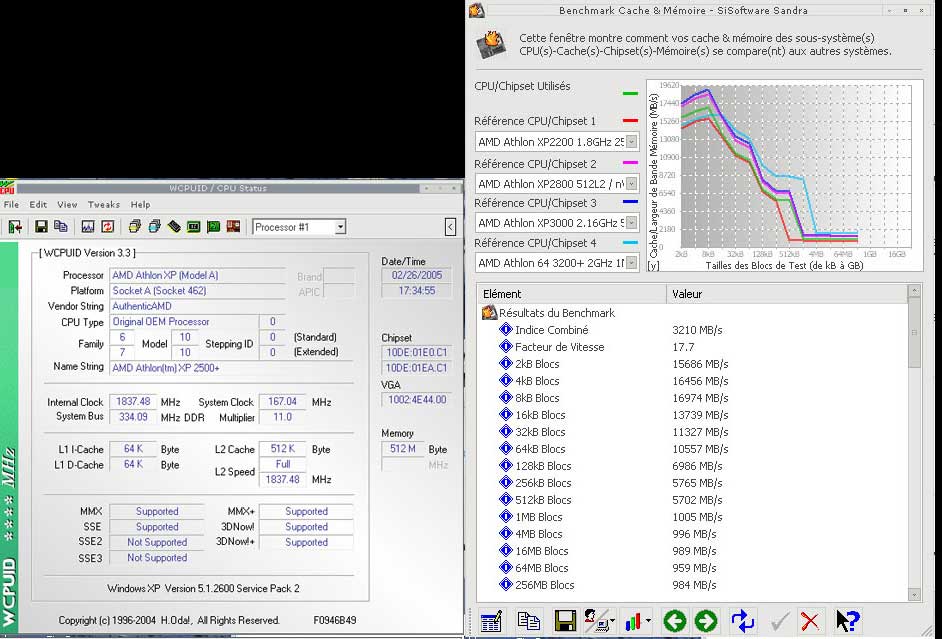Click the memory module icon in WCPUID toolbar

pos(174,226)
